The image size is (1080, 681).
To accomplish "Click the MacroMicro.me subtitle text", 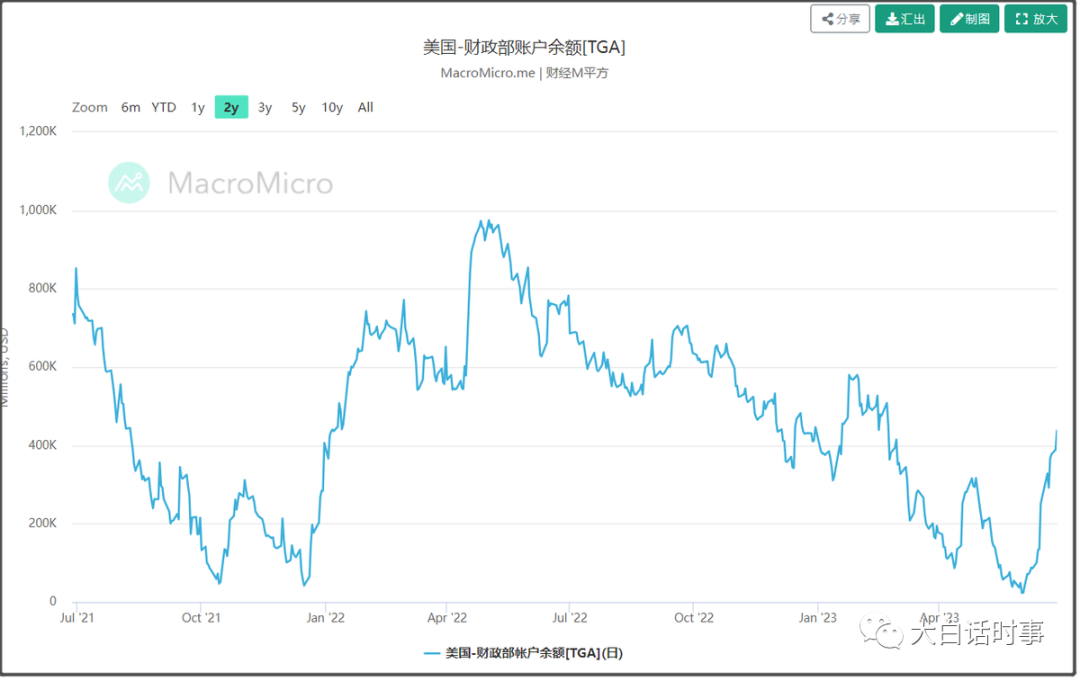I will 488,73.
